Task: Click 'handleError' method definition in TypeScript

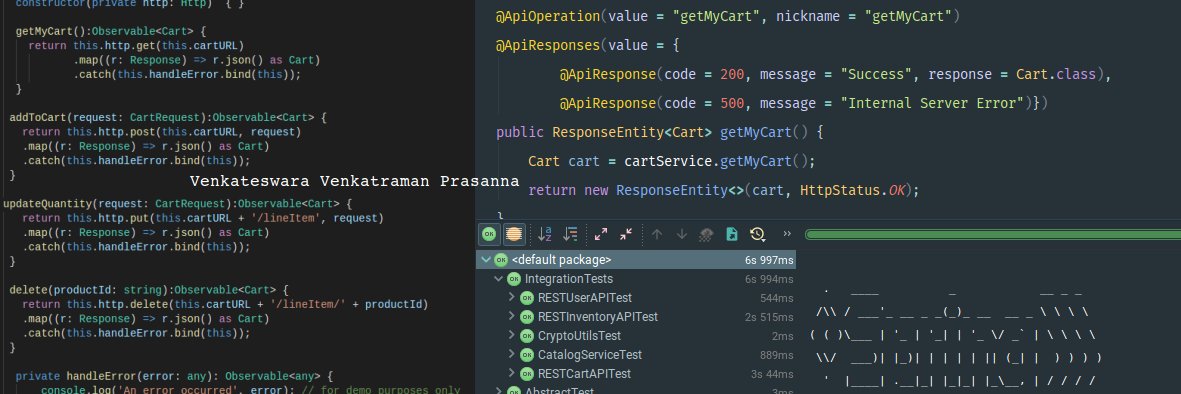Action: coord(102,376)
